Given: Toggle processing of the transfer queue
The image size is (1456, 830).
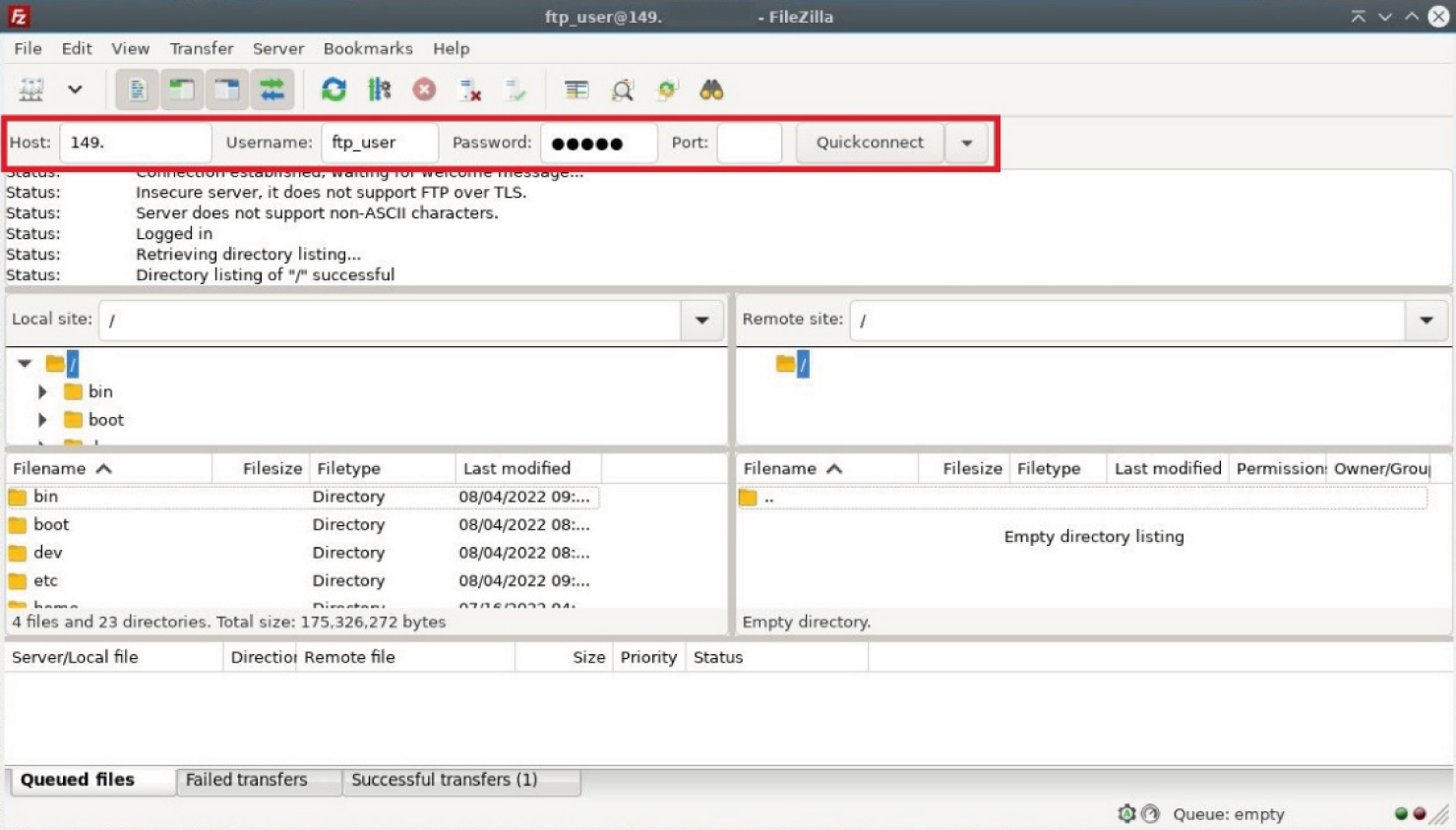Looking at the screenshot, I should 379,90.
